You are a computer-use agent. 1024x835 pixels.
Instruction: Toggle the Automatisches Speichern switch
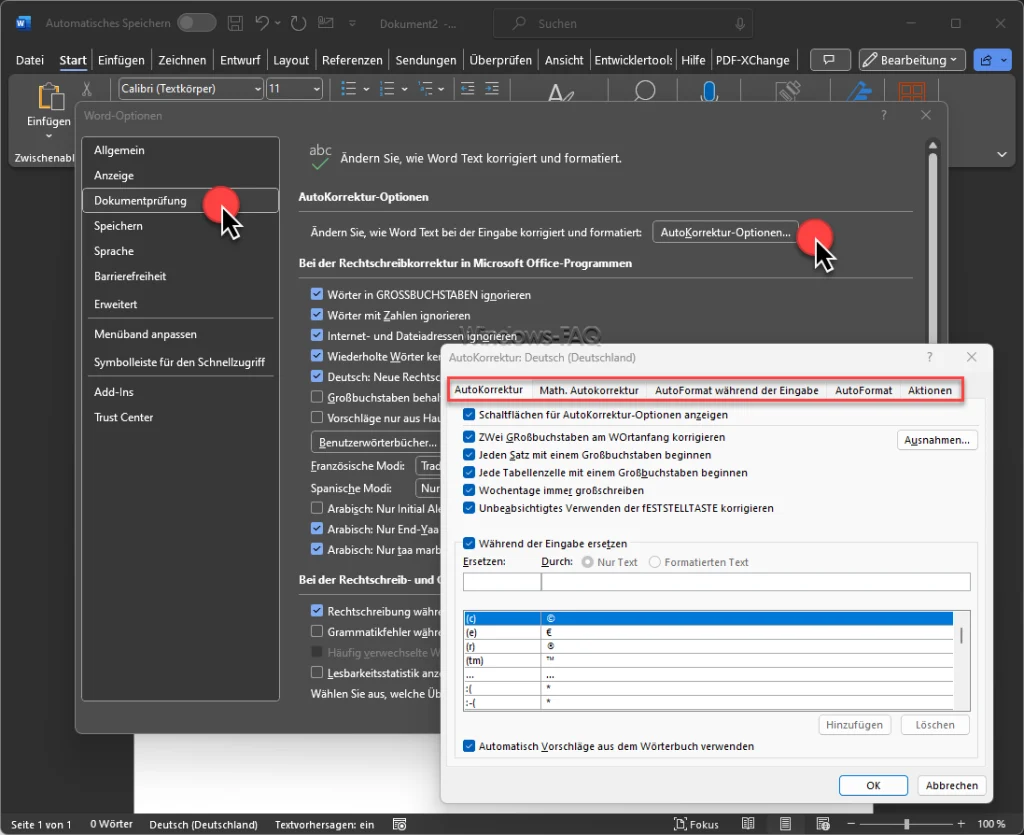click(196, 23)
